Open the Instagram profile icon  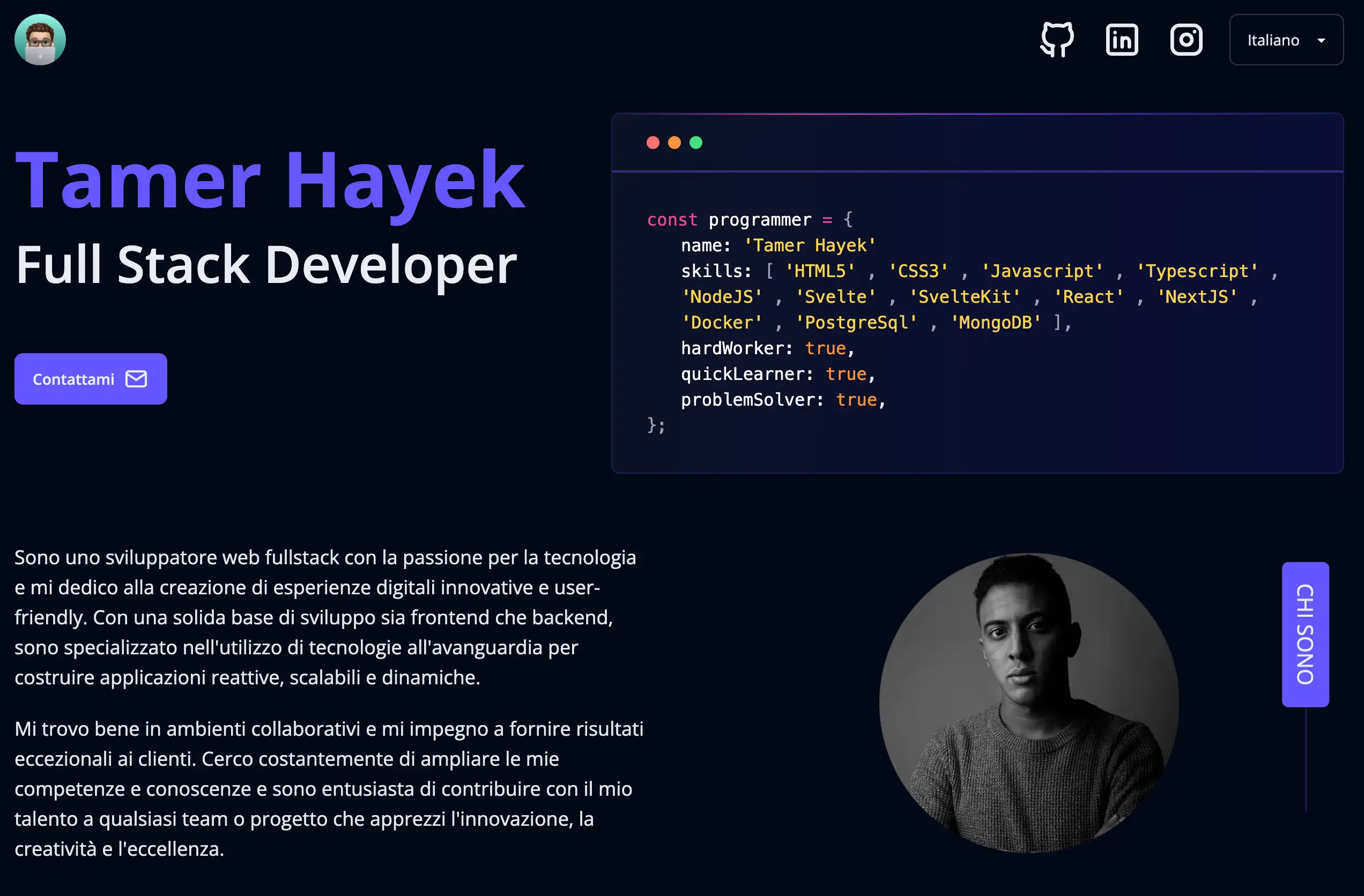point(1186,40)
